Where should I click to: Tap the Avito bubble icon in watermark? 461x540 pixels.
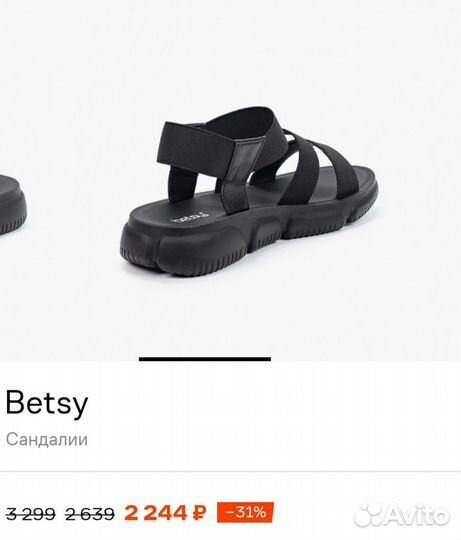coord(368,515)
